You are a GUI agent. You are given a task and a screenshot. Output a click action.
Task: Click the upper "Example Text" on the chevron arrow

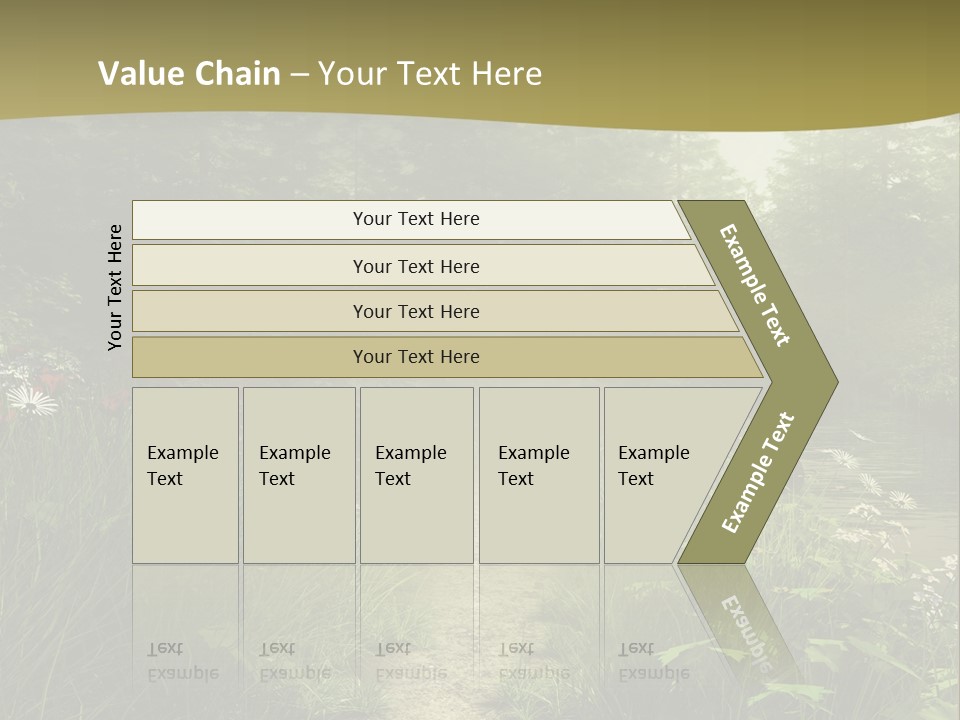[756, 285]
